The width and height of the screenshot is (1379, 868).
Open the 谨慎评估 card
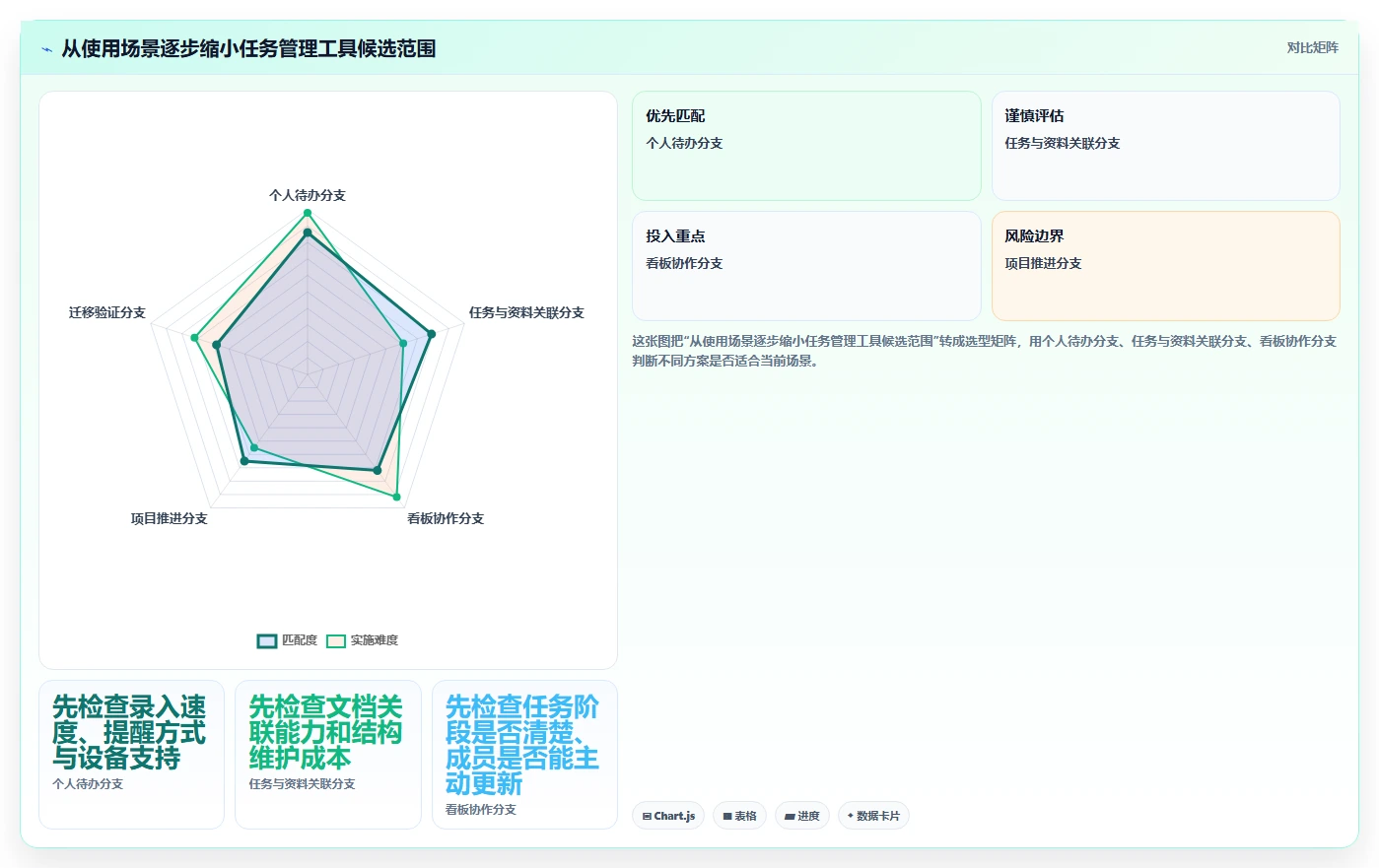1165,146
